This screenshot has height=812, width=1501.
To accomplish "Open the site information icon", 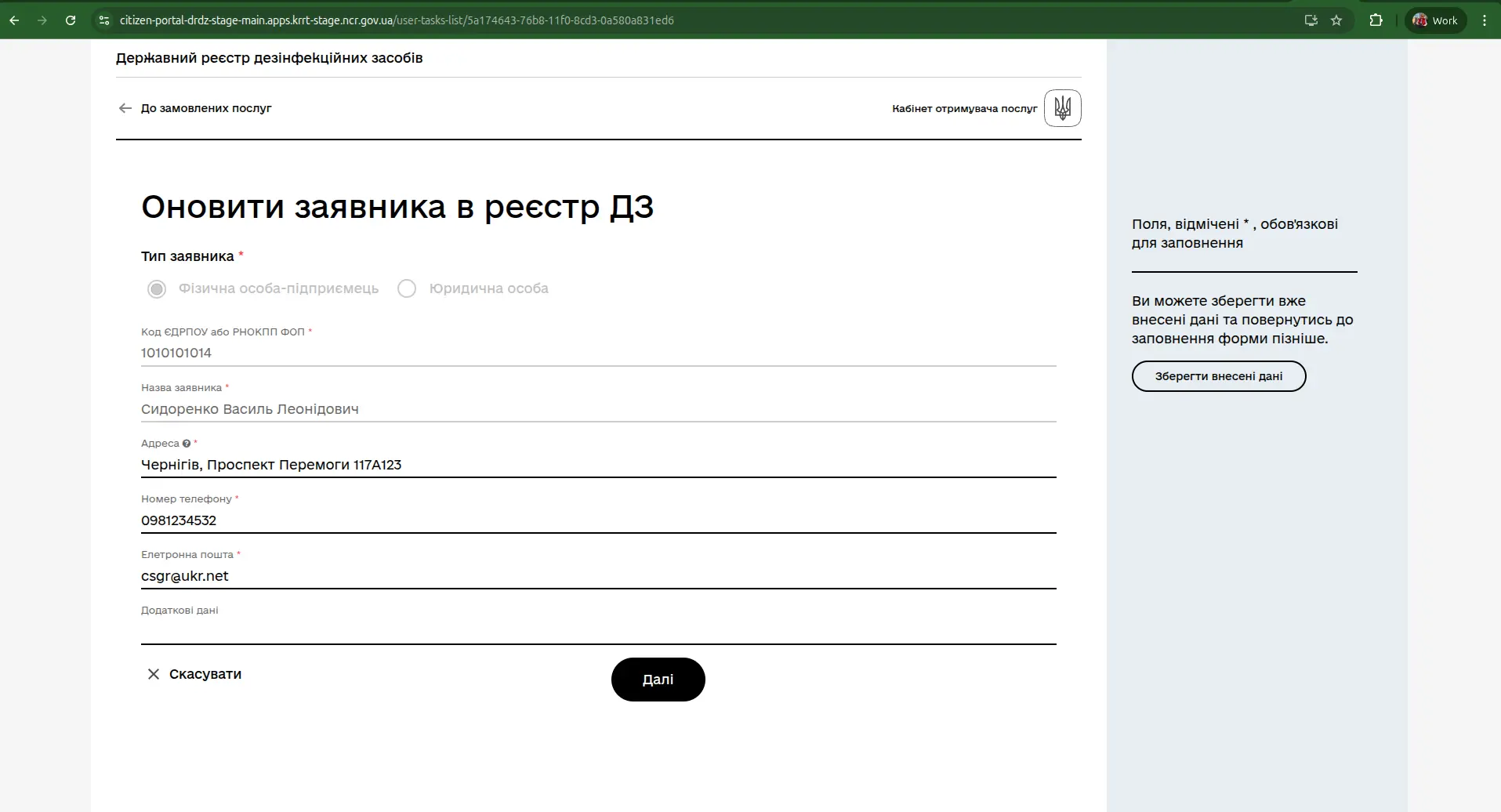I will pos(103,20).
